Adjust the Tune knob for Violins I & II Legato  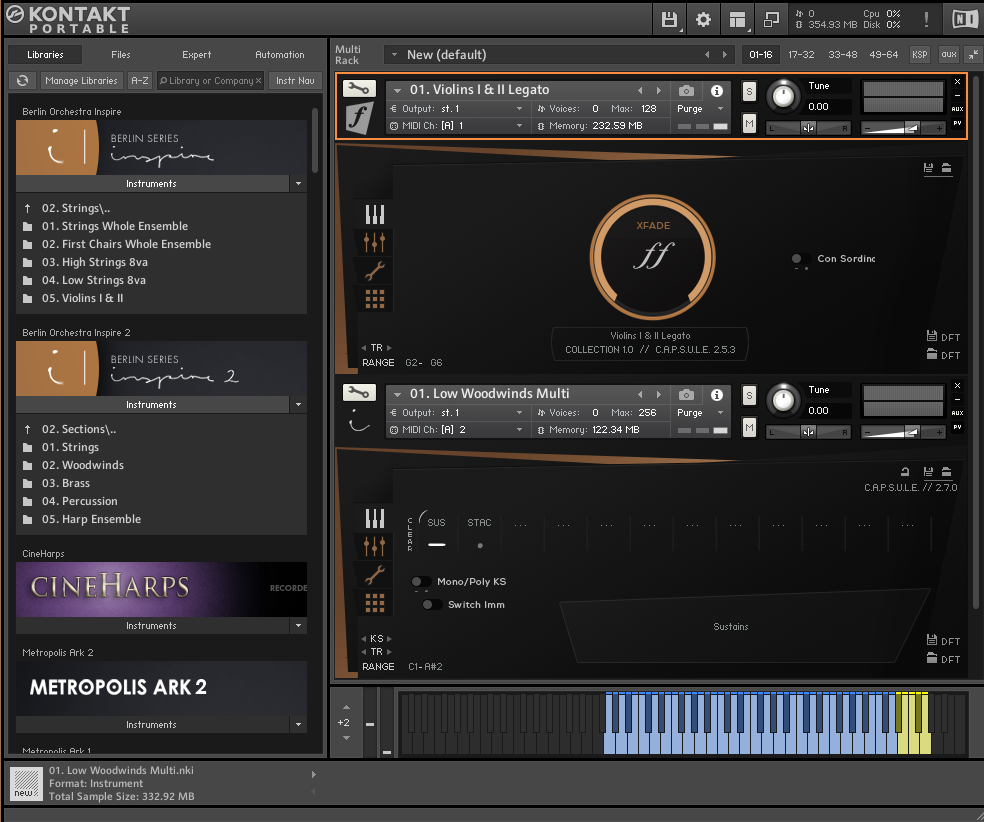click(x=783, y=97)
